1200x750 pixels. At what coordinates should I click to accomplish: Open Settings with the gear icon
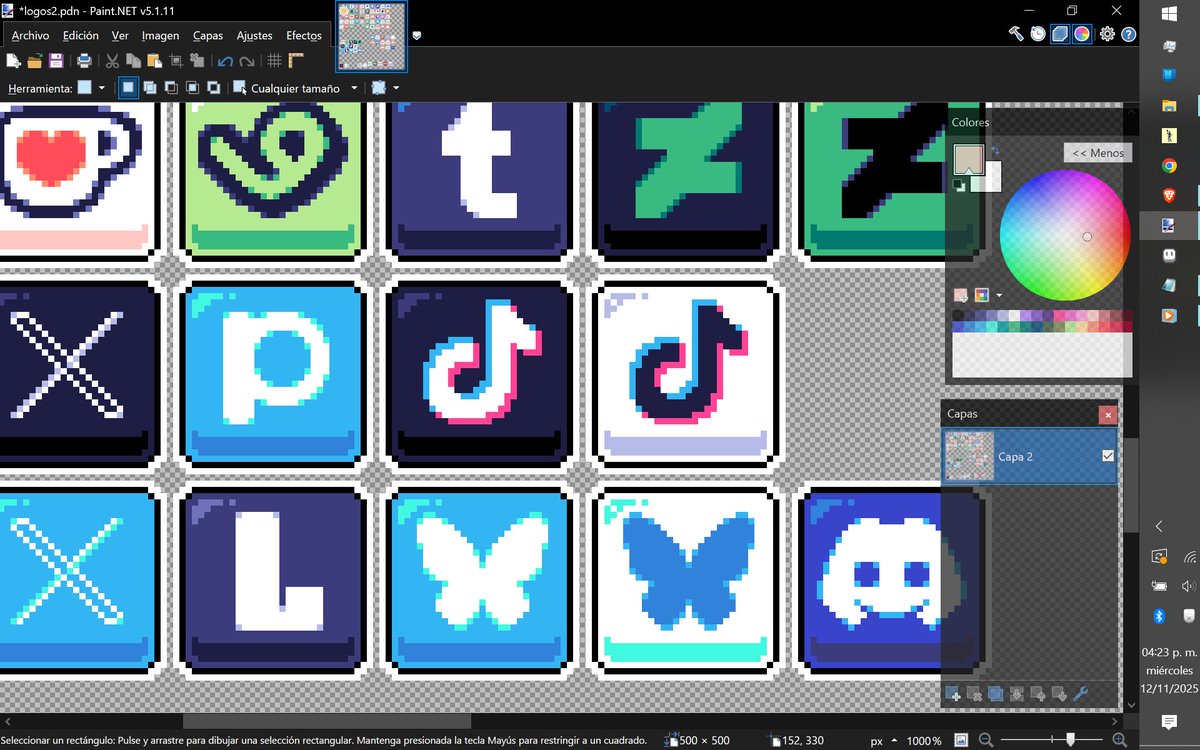point(1107,34)
